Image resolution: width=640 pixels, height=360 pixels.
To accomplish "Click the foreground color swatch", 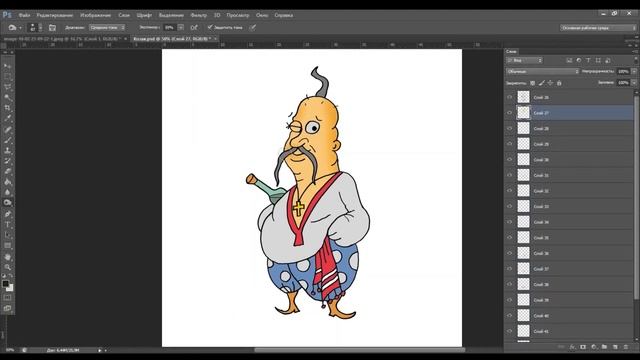I will (x=5, y=284).
